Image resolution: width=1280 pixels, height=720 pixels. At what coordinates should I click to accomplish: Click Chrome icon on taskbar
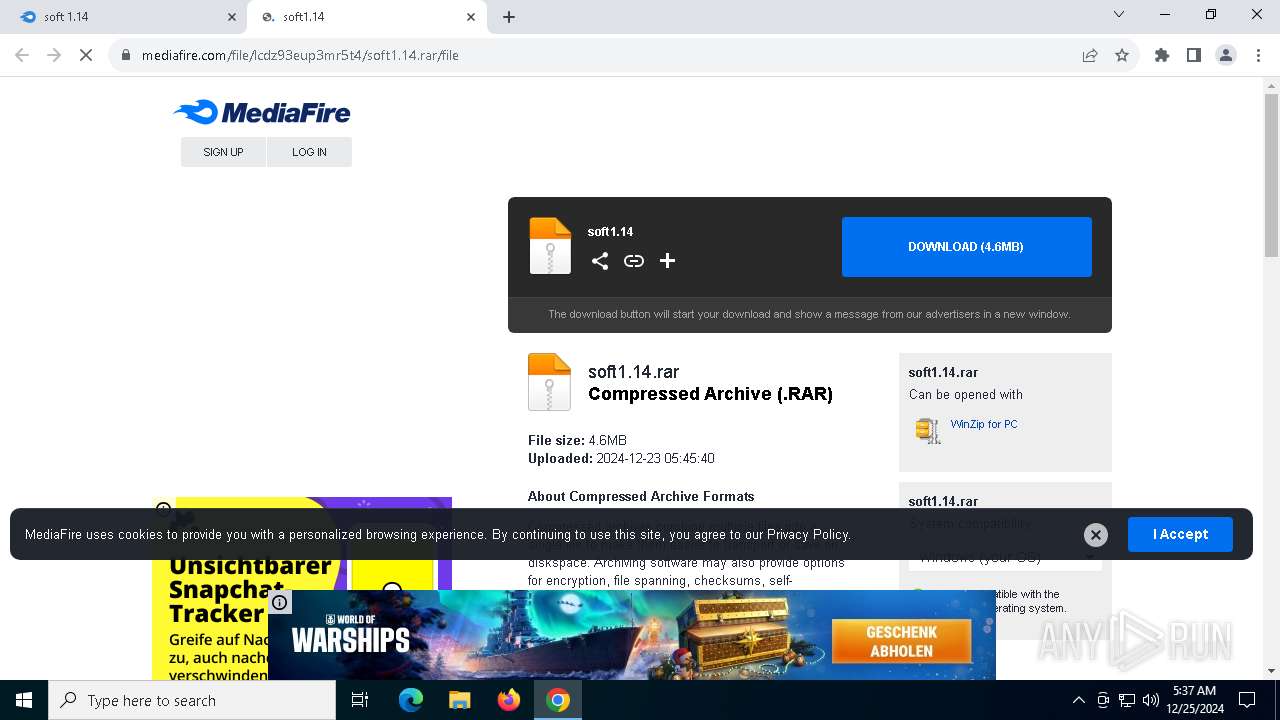[558, 700]
